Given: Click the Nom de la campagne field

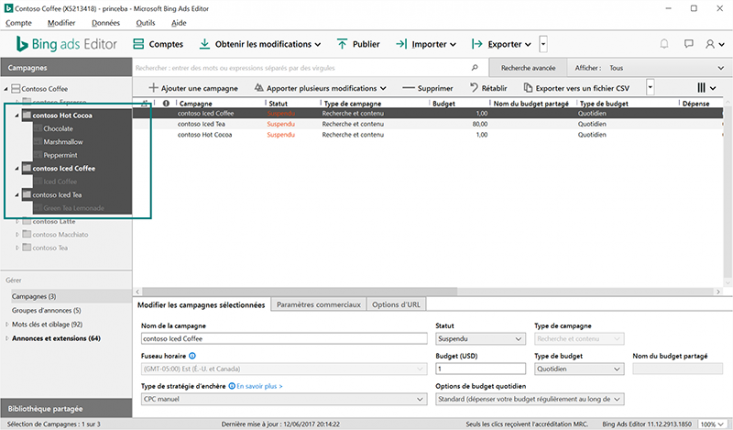Looking at the screenshot, I should click(x=284, y=338).
